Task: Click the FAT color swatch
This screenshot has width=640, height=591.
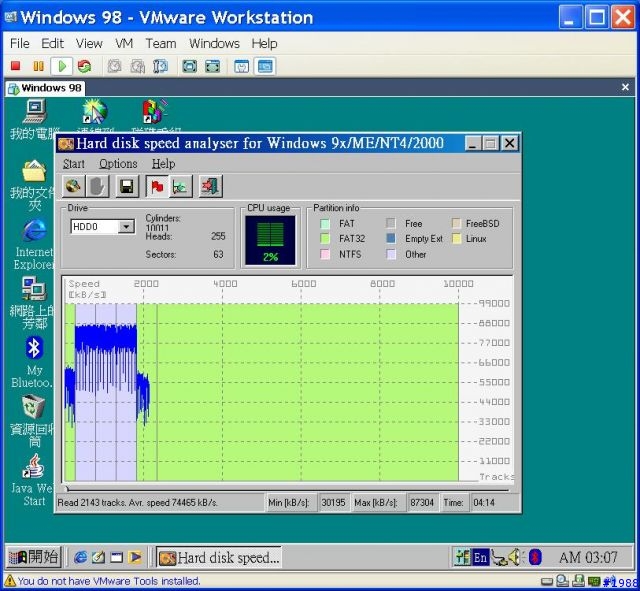Action: point(325,223)
